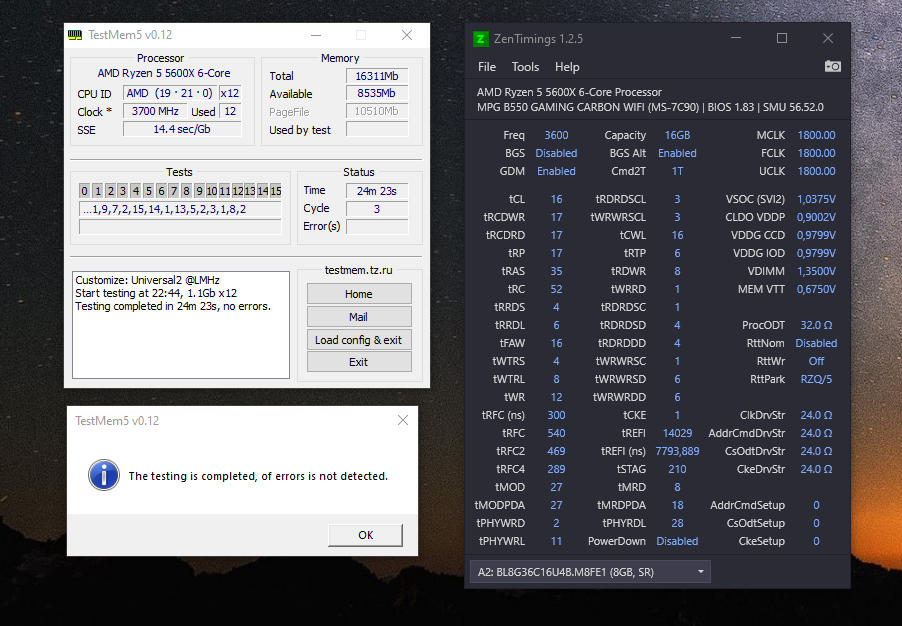902x626 pixels.
Task: Click the Mail button in TestMem5
Action: coord(359,317)
